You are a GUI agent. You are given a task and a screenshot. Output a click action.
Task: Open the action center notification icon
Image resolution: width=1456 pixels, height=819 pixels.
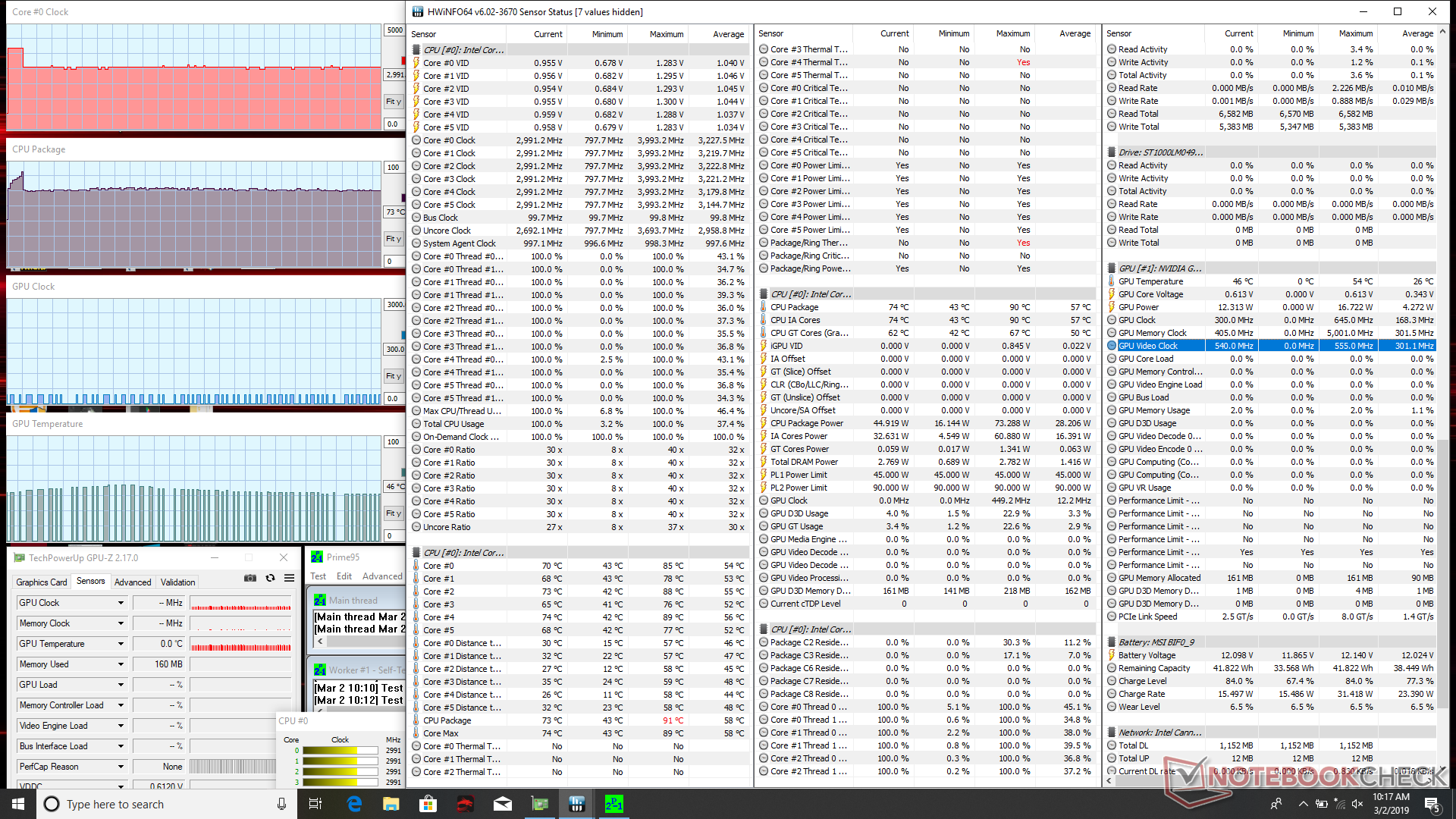[x=1432, y=804]
